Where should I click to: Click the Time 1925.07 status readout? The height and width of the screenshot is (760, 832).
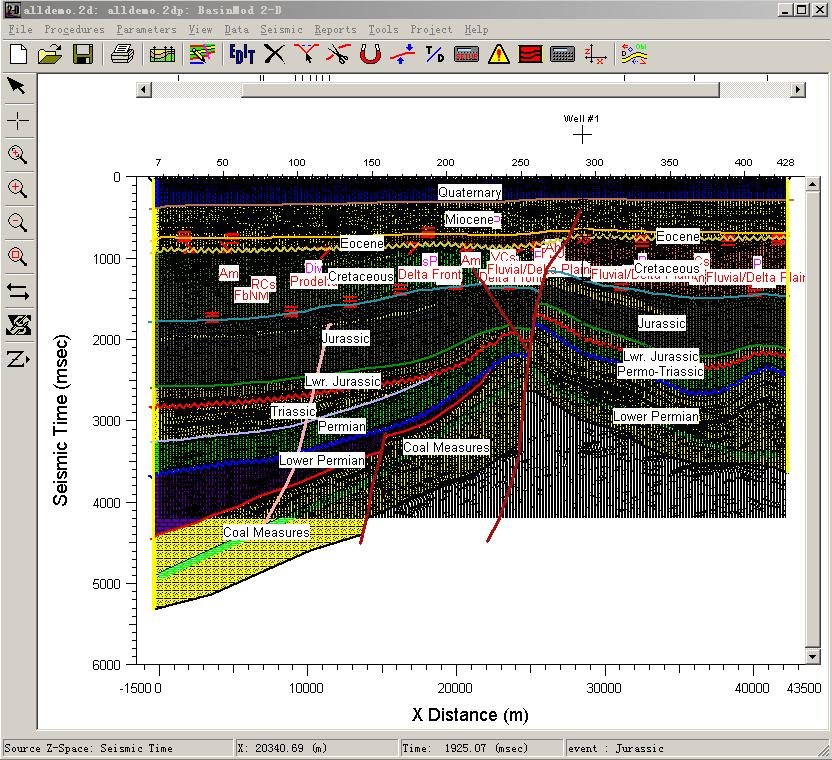coord(480,748)
